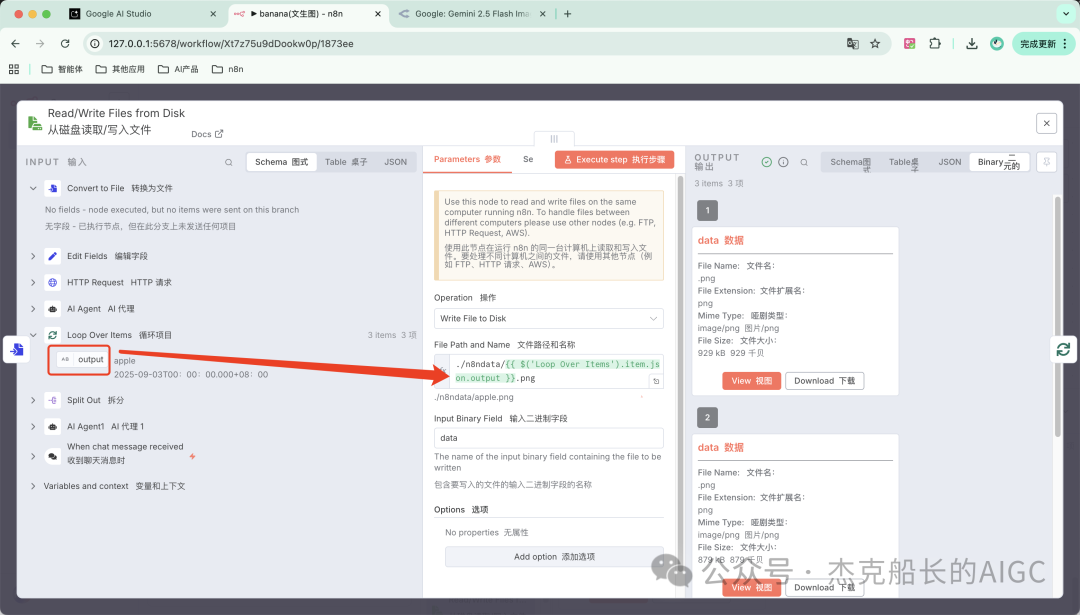Switch OUTPUT view to Schema
Screen dimensions: 1080x615
coord(850,163)
